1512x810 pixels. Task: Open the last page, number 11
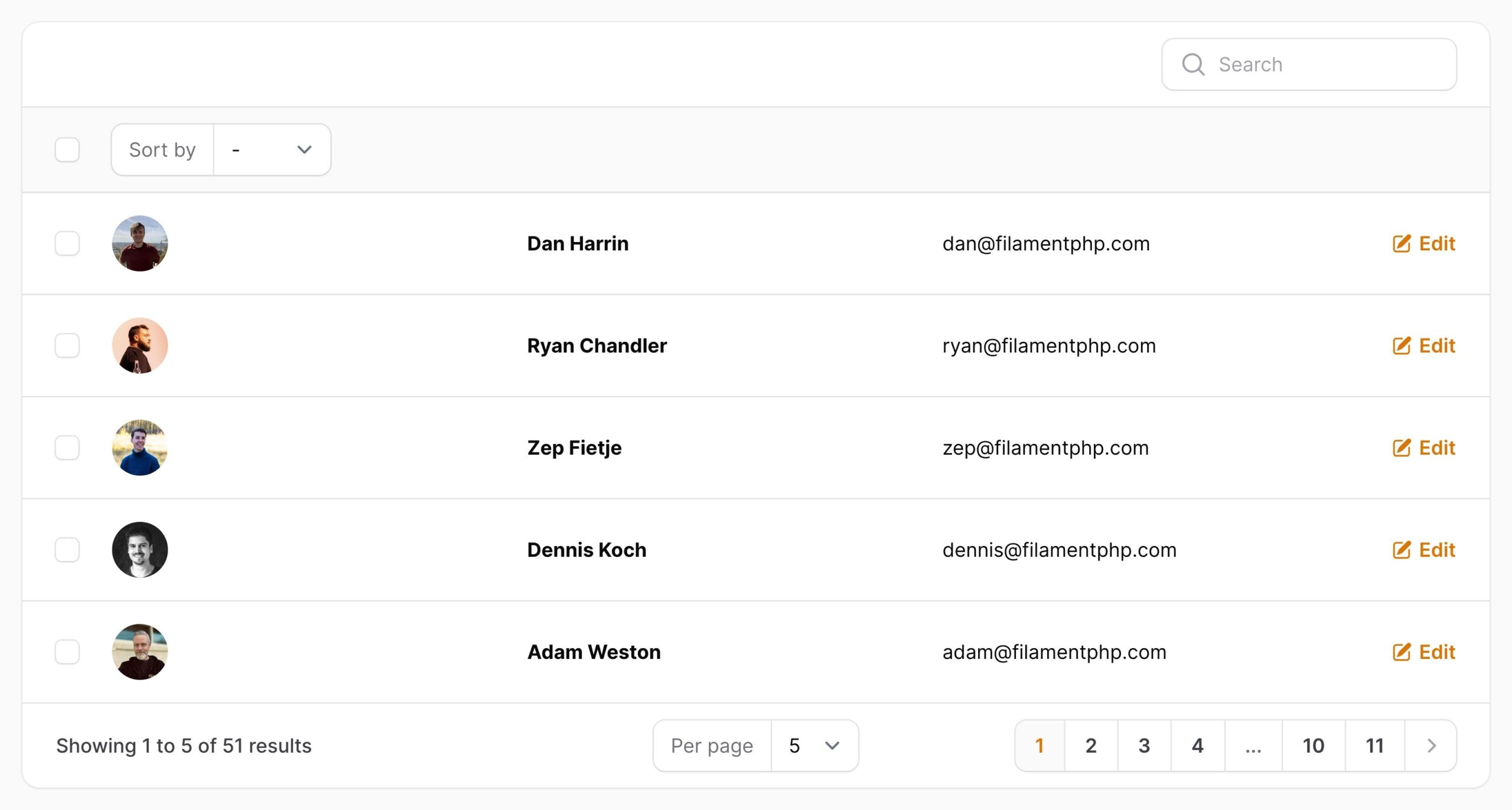[x=1375, y=746]
